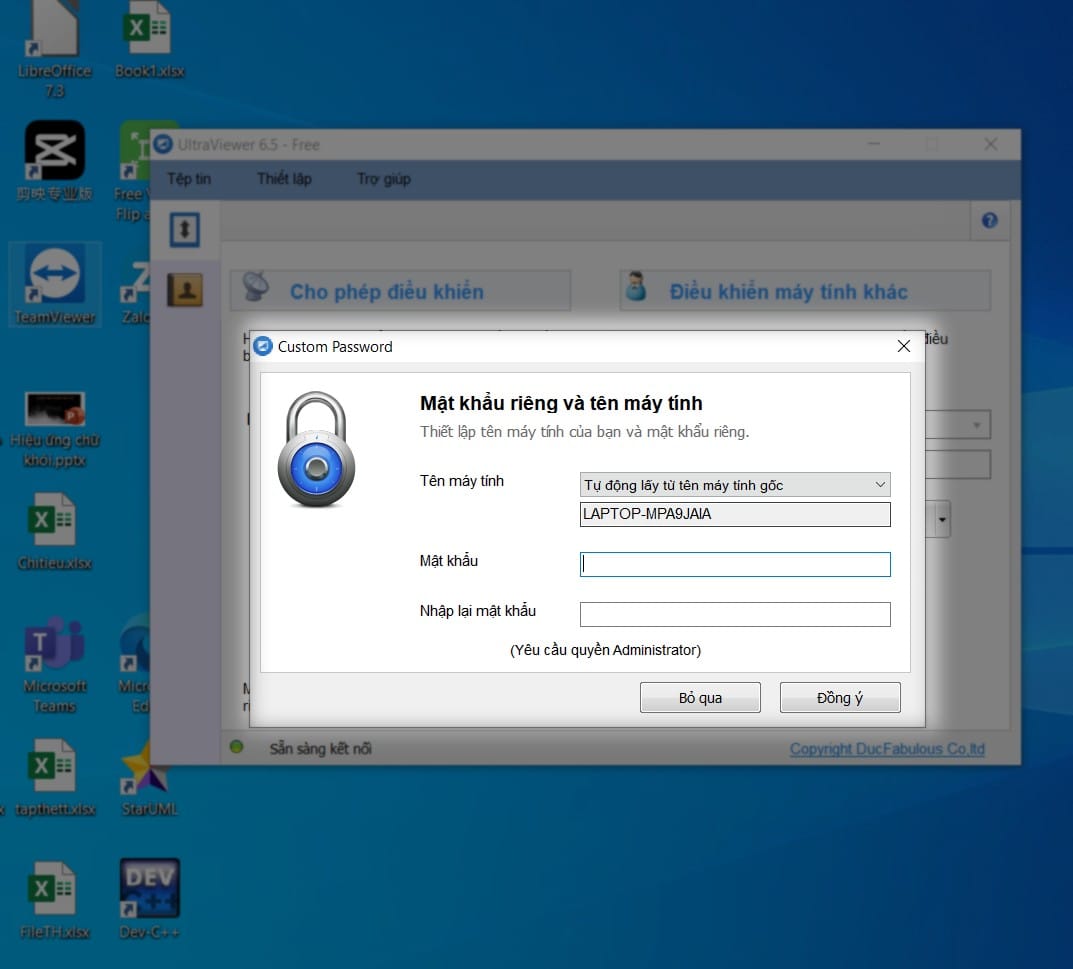Select the contacts sidebar icon in UltraViewer

point(185,289)
